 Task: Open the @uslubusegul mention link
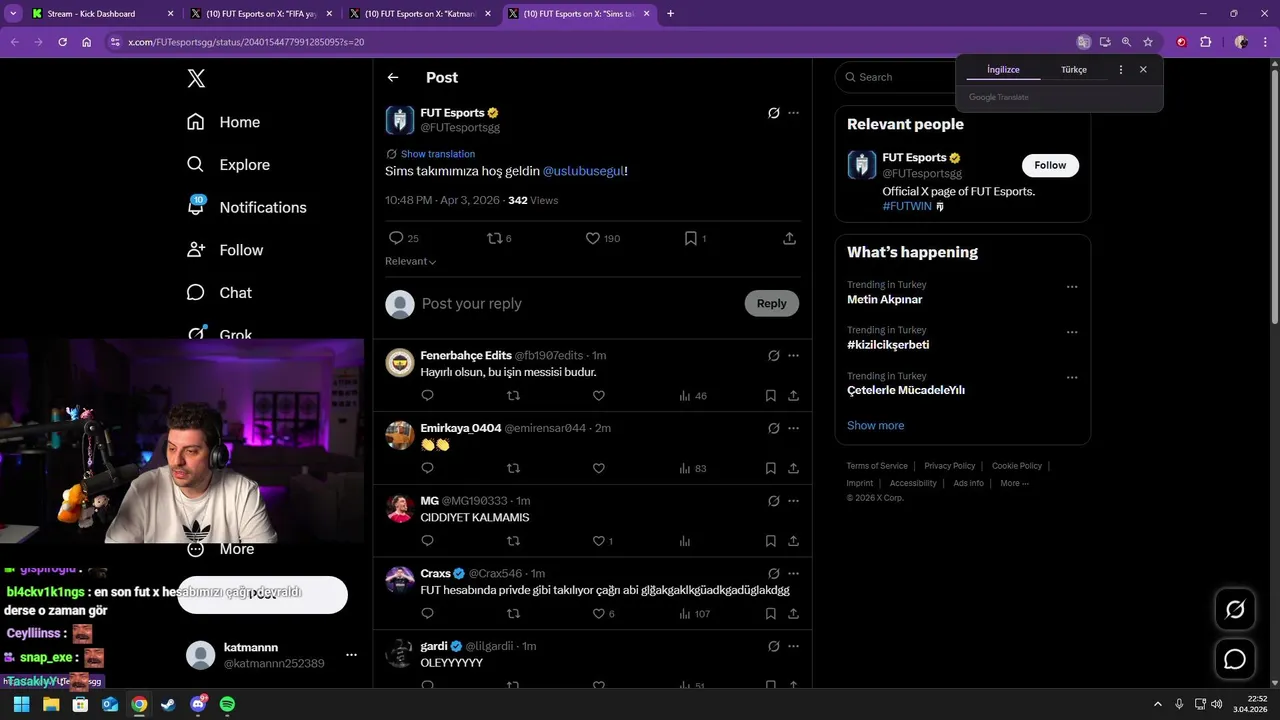click(584, 171)
